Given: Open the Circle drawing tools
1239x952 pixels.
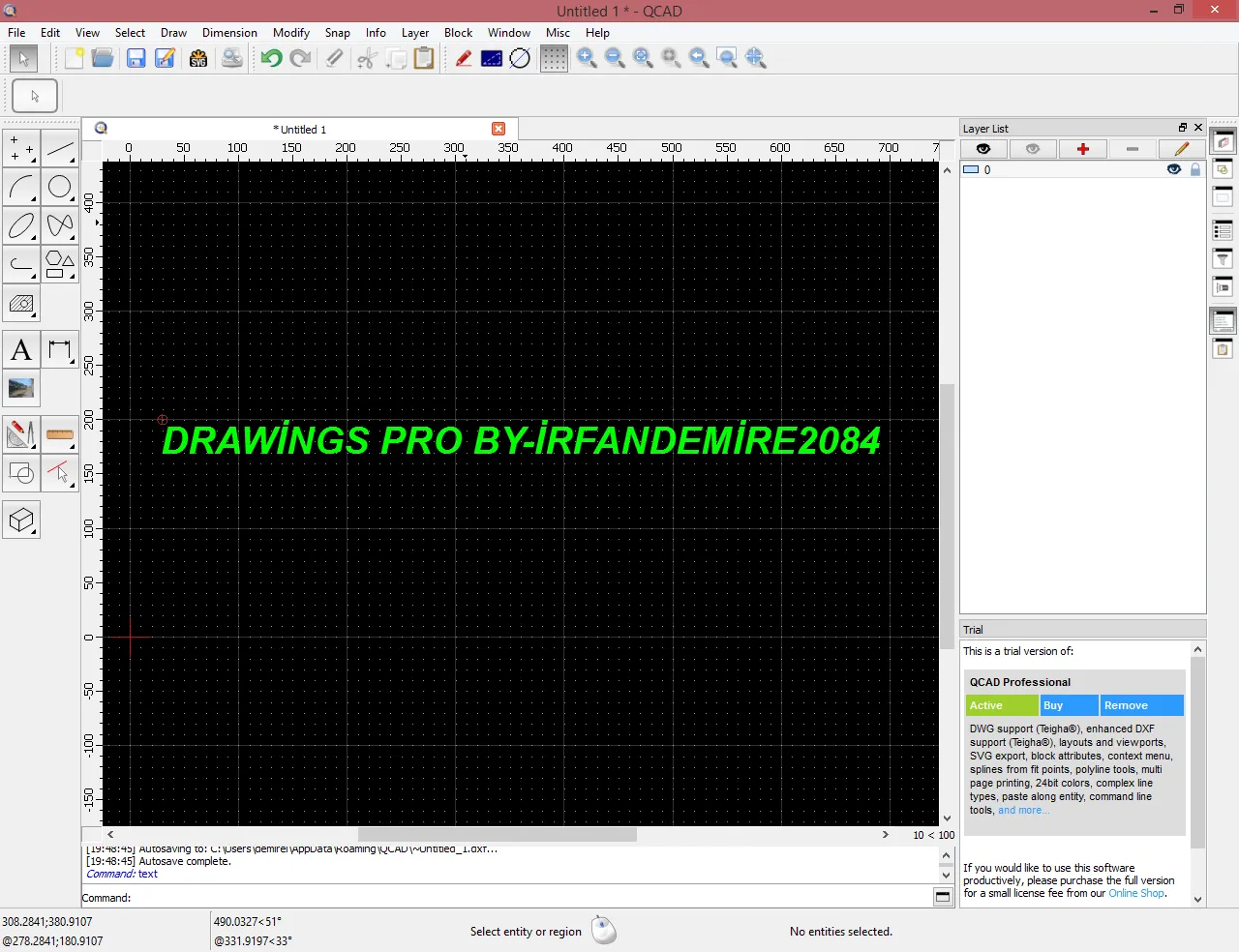Looking at the screenshot, I should coord(60,187).
